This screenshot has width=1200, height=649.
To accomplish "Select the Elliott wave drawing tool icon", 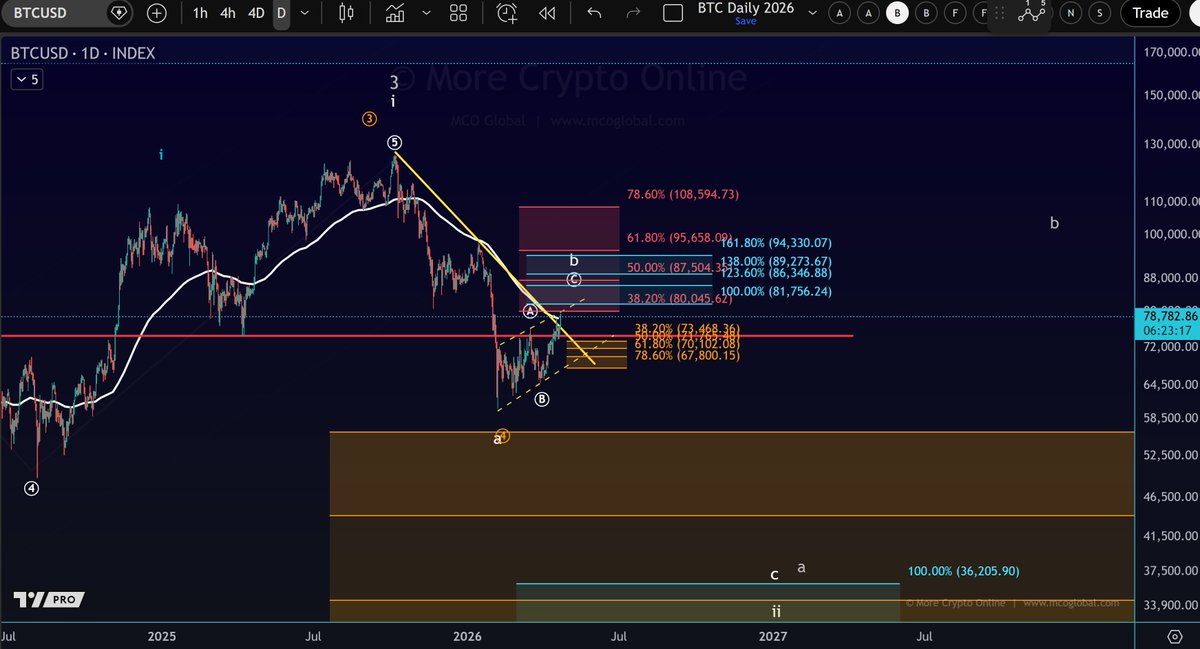I will pos(1032,13).
